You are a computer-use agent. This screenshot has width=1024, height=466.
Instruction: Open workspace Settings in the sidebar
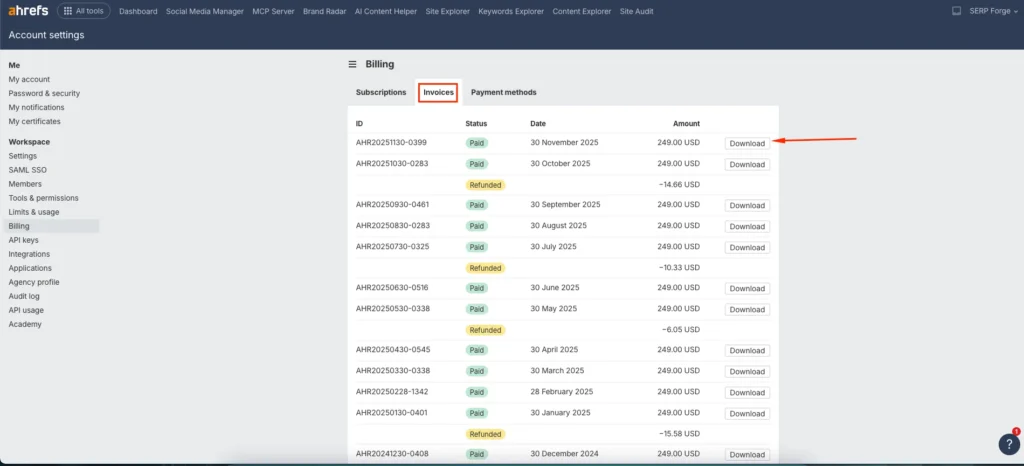(x=23, y=156)
